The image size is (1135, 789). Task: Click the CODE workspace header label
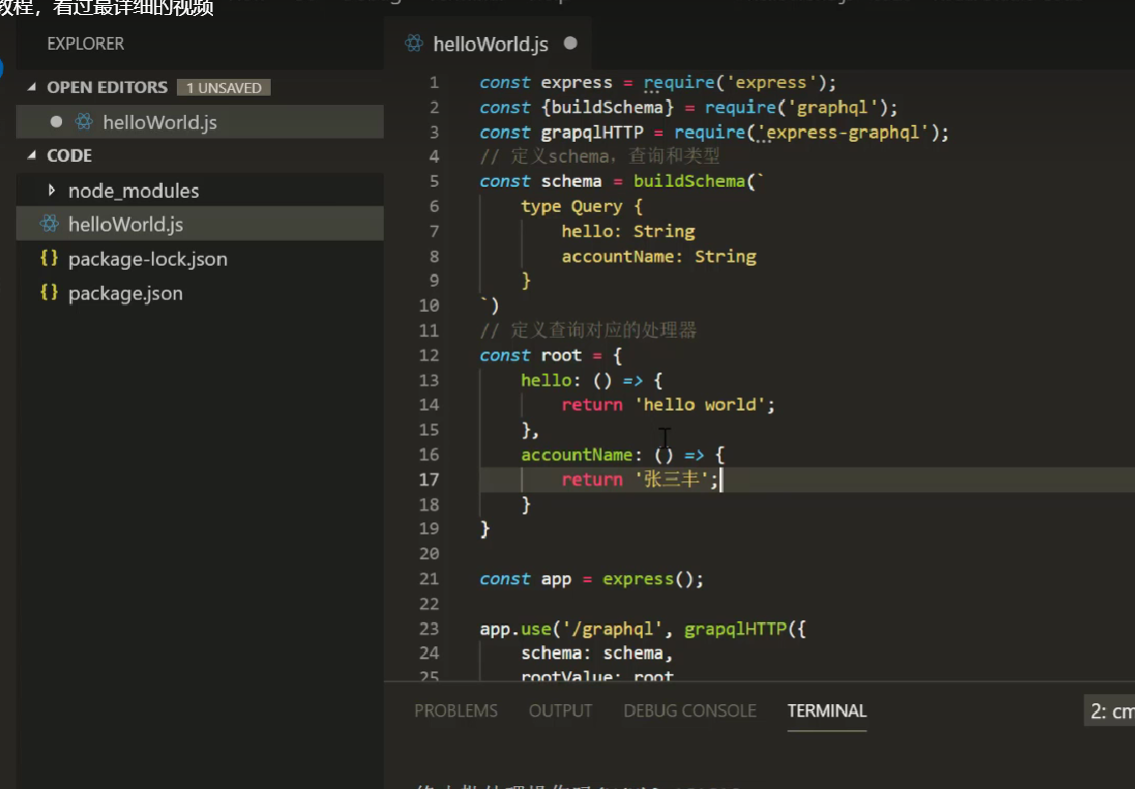point(69,156)
